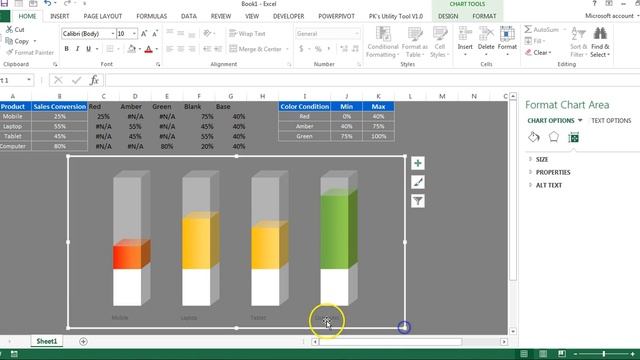This screenshot has width=640, height=360.
Task: Open the Calibri font name dropdown
Action: [113, 34]
